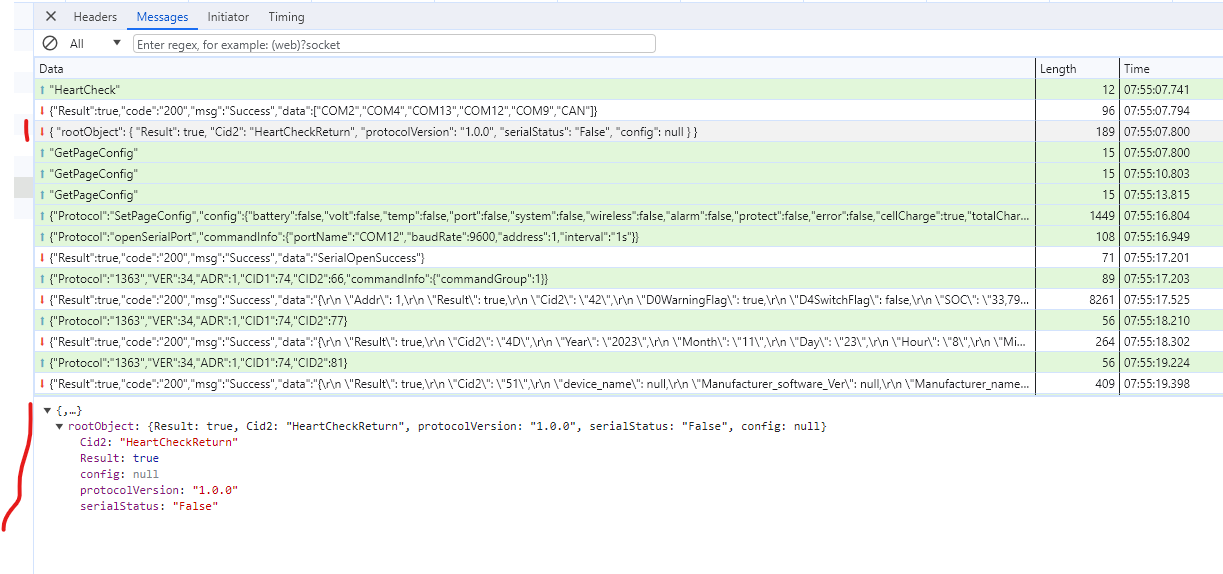Select the rootObject HeartCheckReturn message row
This screenshot has height=574, width=1223.
(629, 132)
